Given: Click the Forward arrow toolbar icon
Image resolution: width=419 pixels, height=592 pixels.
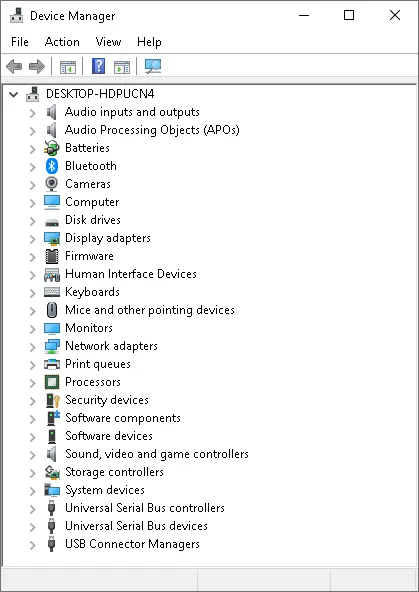Looking at the screenshot, I should click(37, 67).
